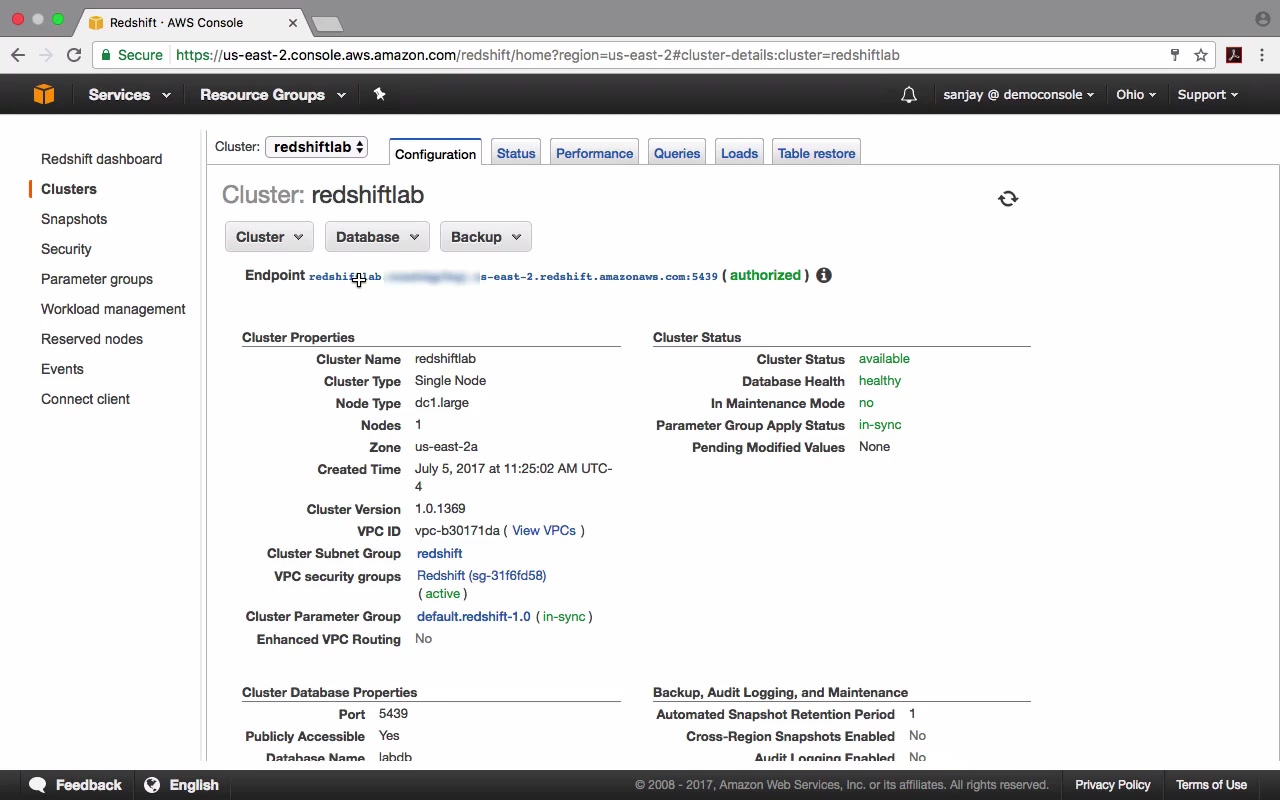
Task: Click the View VPCs link
Action: pyautogui.click(x=544, y=531)
